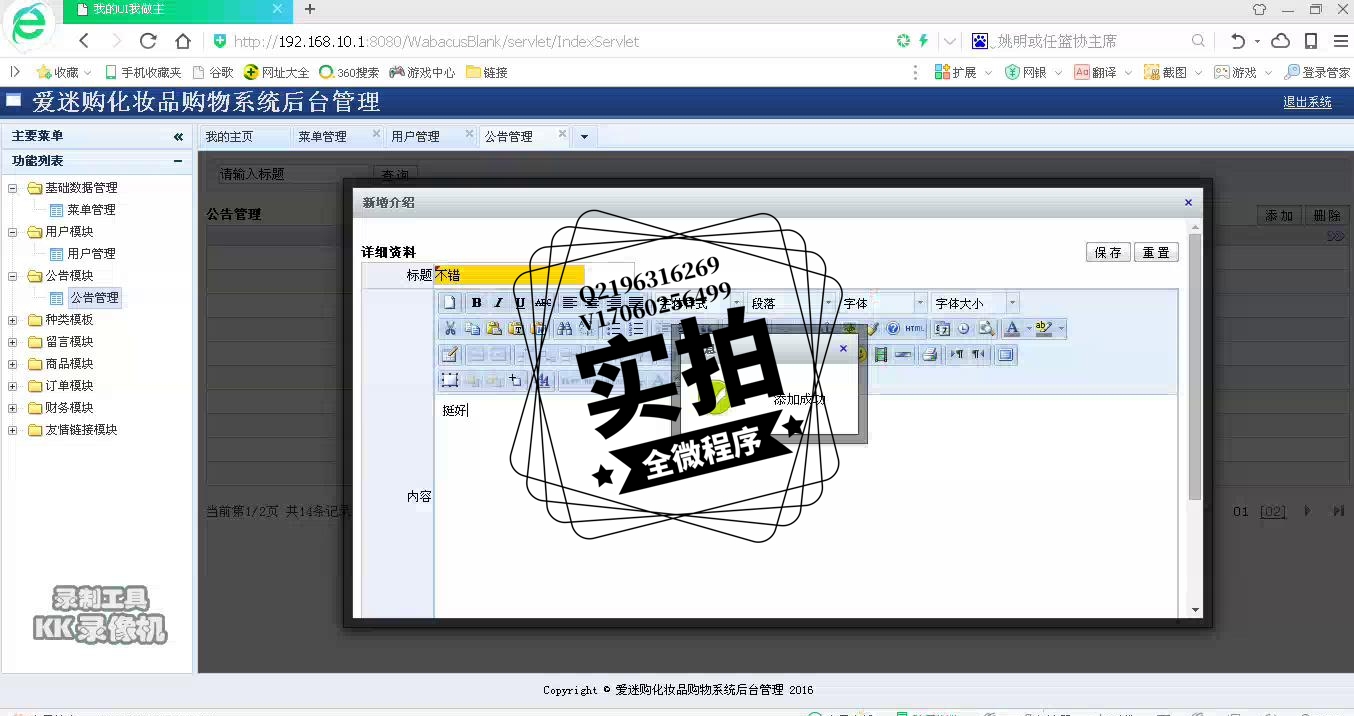The image size is (1354, 716).
Task: Collapse the 功能列表 panel with minus
Action: pos(178,161)
